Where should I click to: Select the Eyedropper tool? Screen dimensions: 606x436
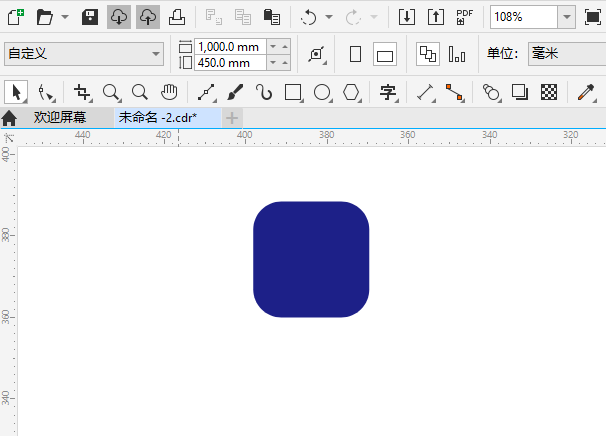pyautogui.click(x=586, y=92)
